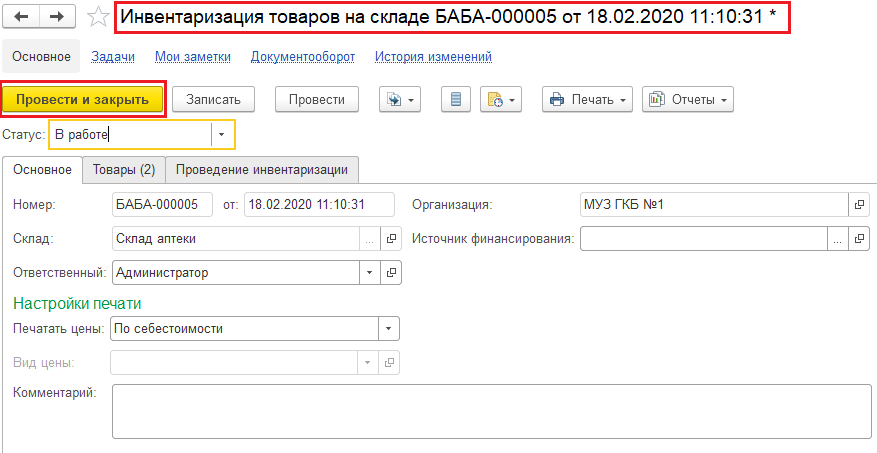Open the Ответственный Администратор record icon
Image resolution: width=877 pixels, height=453 pixels.
pyautogui.click(x=391, y=273)
